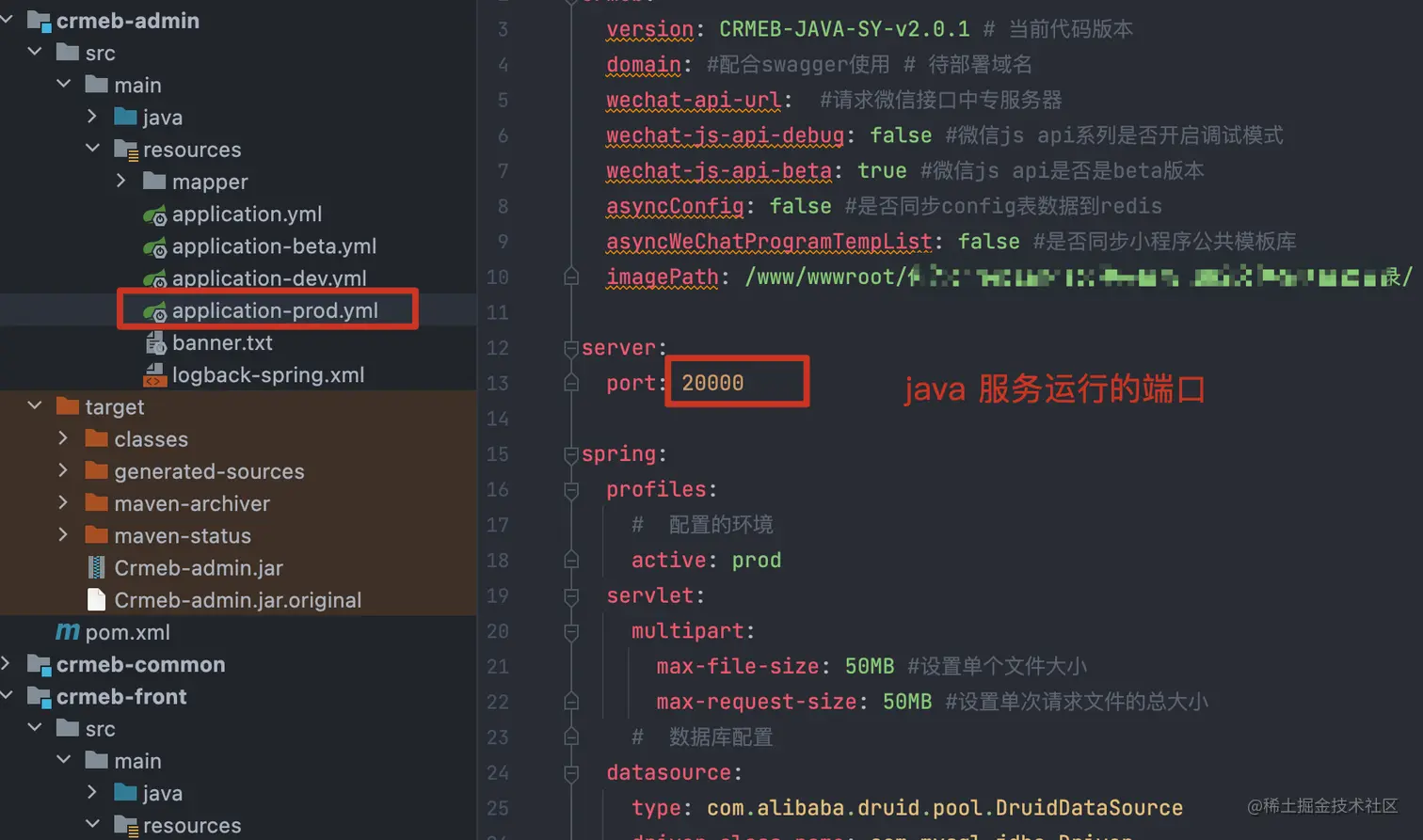This screenshot has height=840, width=1423.
Task: Click the orange target folder icon
Action: (x=68, y=405)
